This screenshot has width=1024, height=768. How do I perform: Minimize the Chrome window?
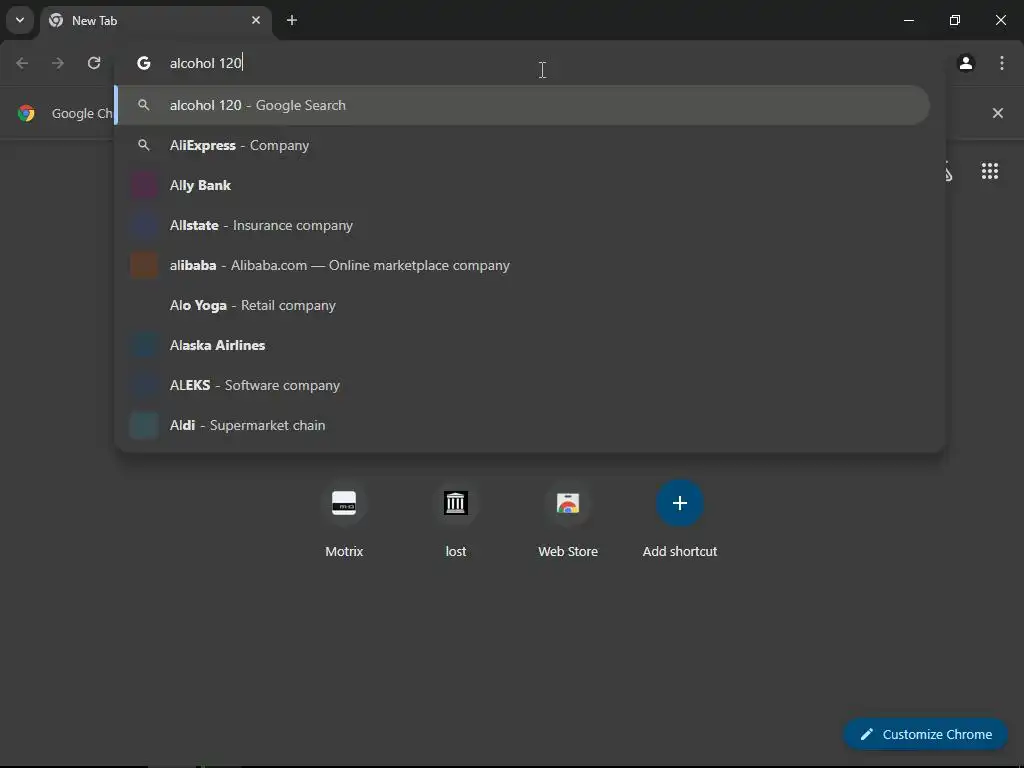click(x=908, y=20)
